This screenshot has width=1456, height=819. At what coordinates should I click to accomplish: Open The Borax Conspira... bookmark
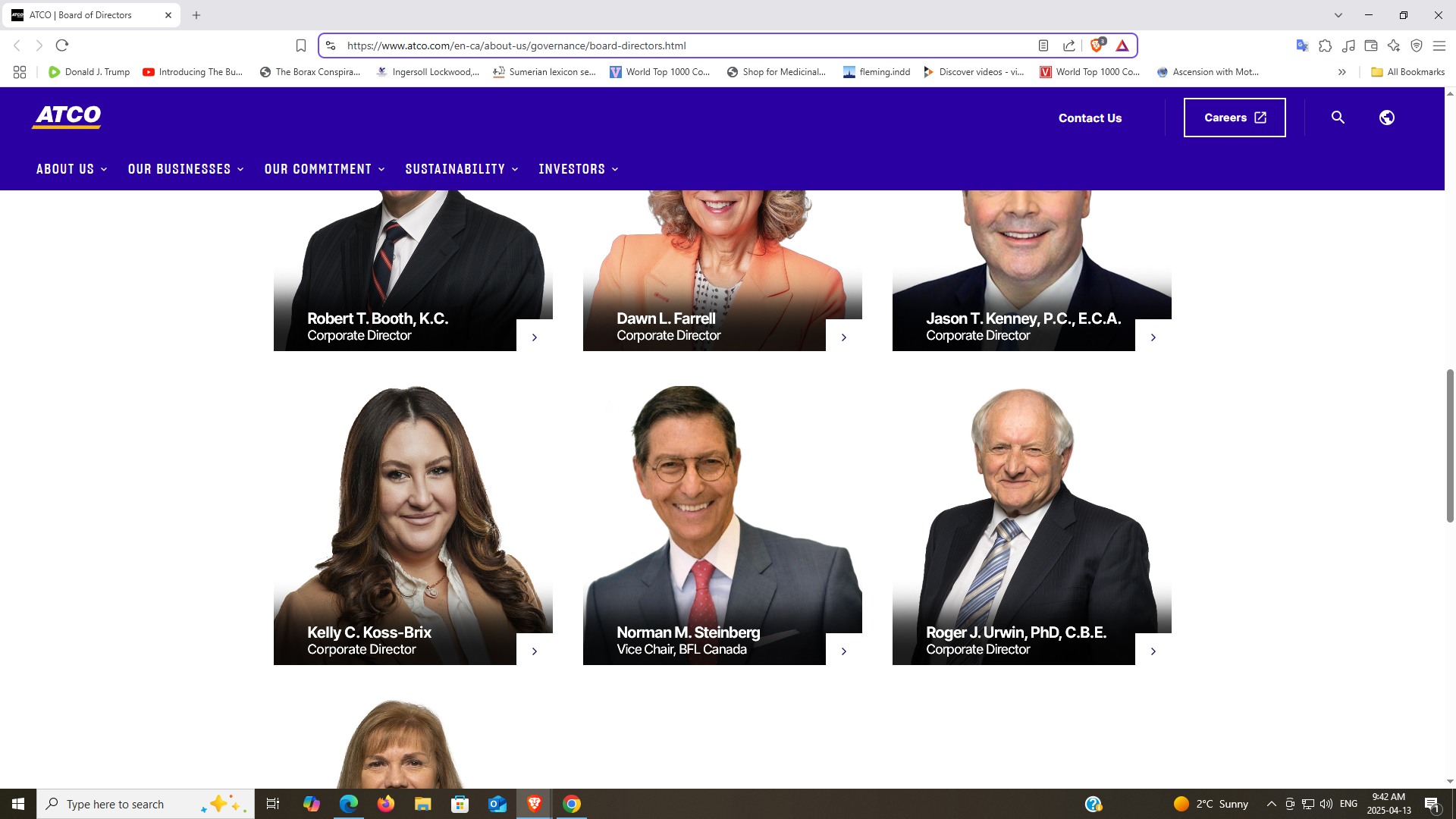click(309, 72)
